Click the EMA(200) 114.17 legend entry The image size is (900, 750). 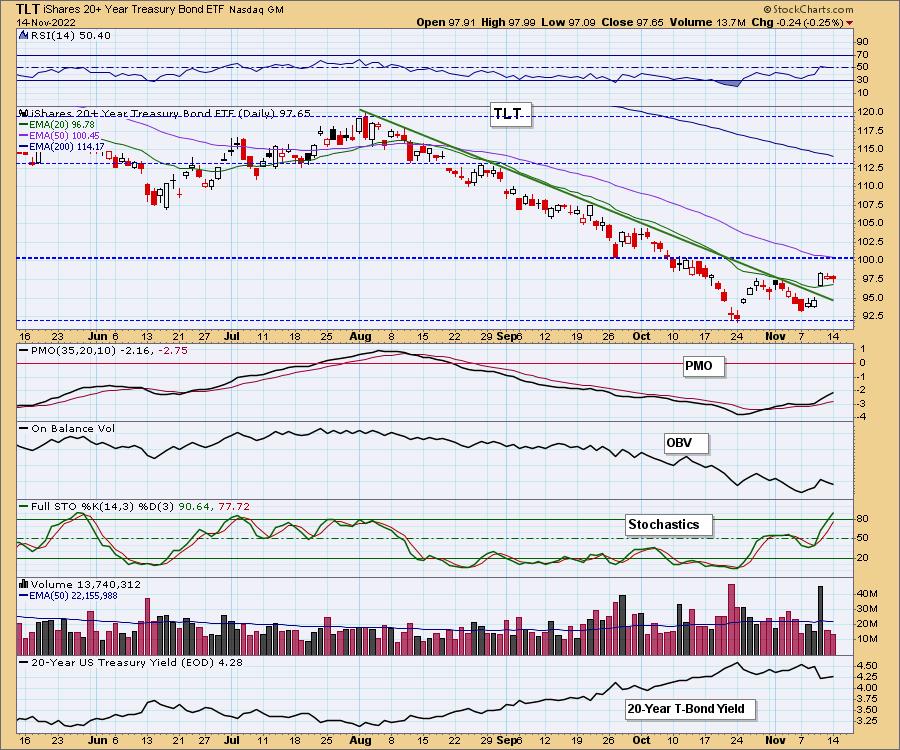67,147
